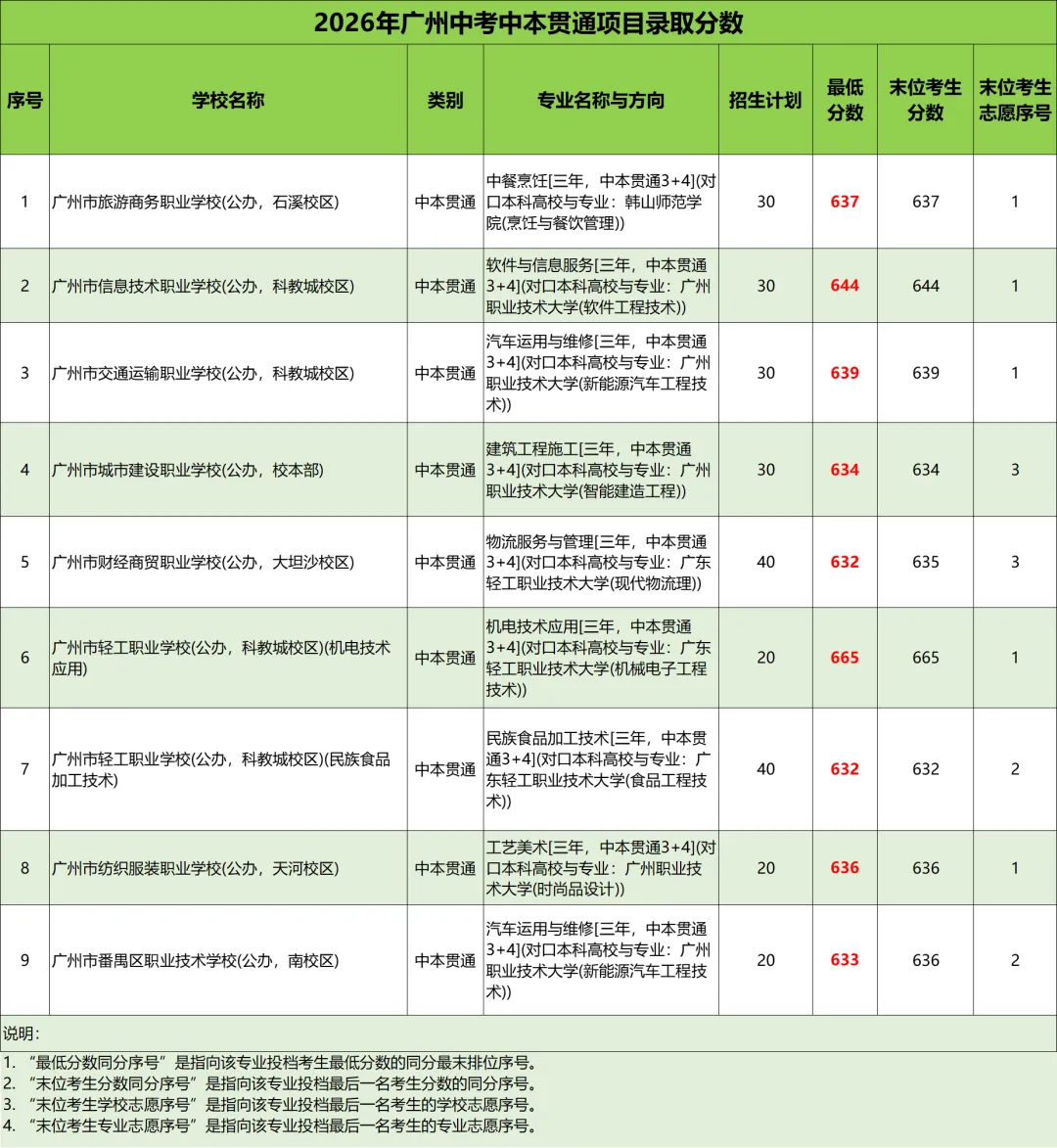Click the red lowest score 665
The height and width of the screenshot is (1148, 1057).
click(x=845, y=659)
